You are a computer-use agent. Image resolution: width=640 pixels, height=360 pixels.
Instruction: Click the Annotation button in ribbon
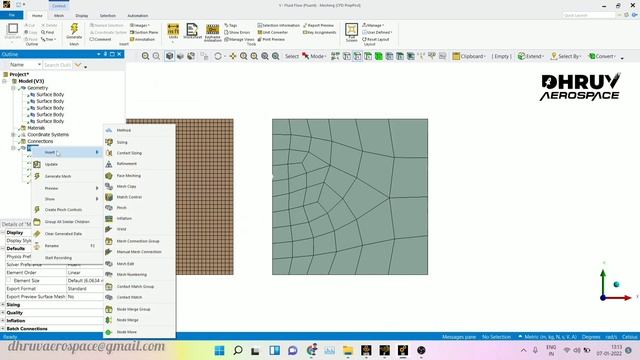pos(142,40)
